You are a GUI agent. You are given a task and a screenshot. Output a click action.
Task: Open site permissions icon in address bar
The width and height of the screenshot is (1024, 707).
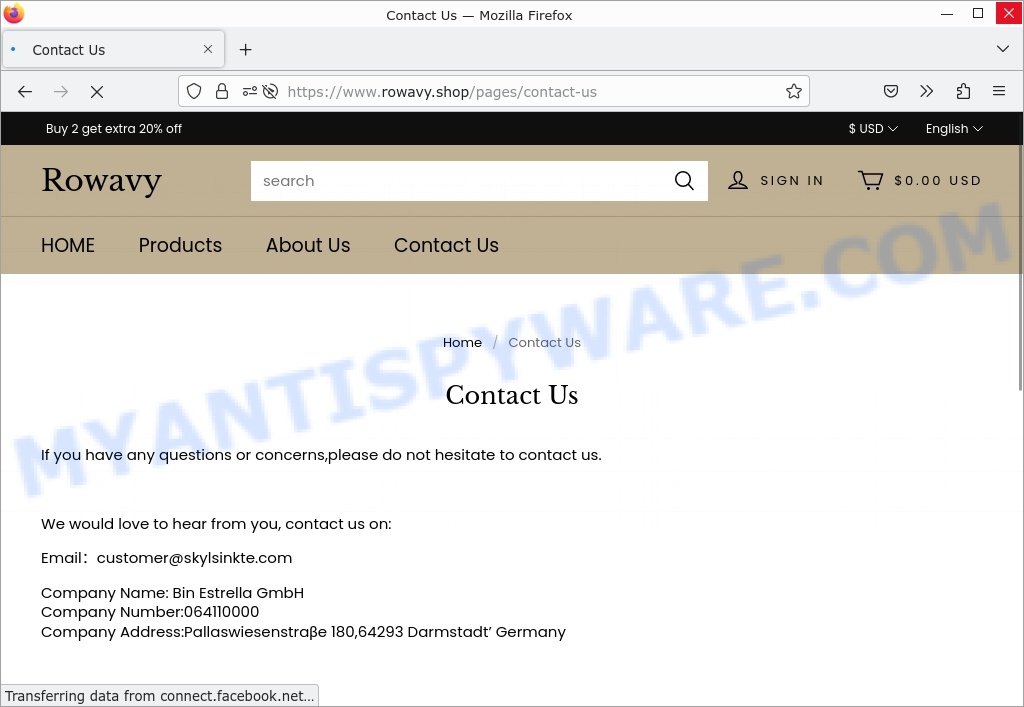tap(249, 91)
